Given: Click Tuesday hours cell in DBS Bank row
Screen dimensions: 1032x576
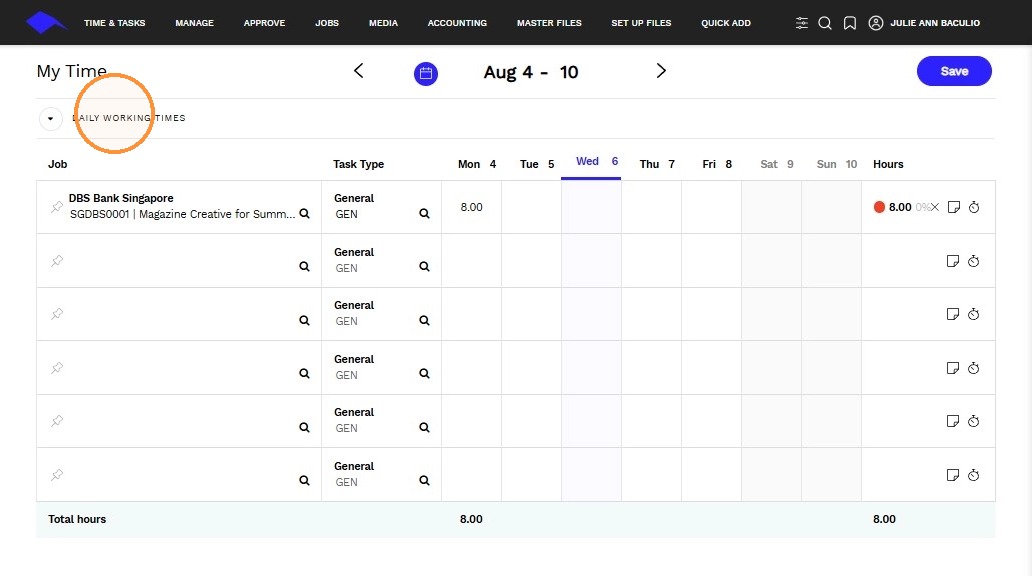Looking at the screenshot, I should coord(531,207).
